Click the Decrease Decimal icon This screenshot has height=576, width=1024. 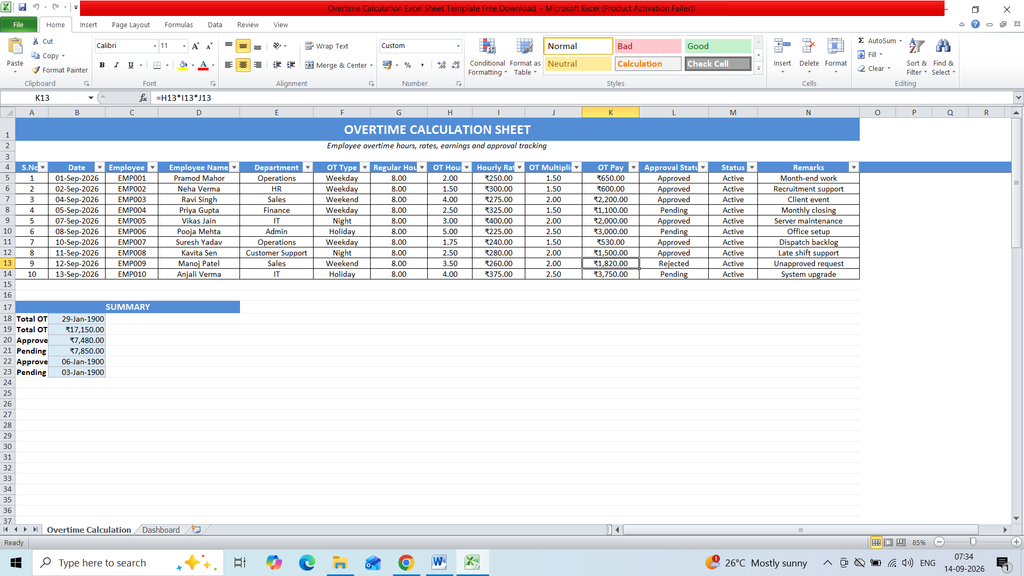click(455, 65)
